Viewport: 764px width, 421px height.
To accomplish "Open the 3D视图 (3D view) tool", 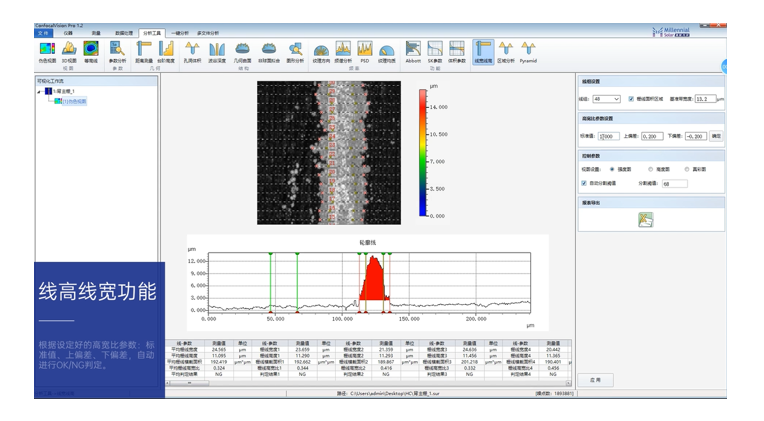I will click(69, 50).
